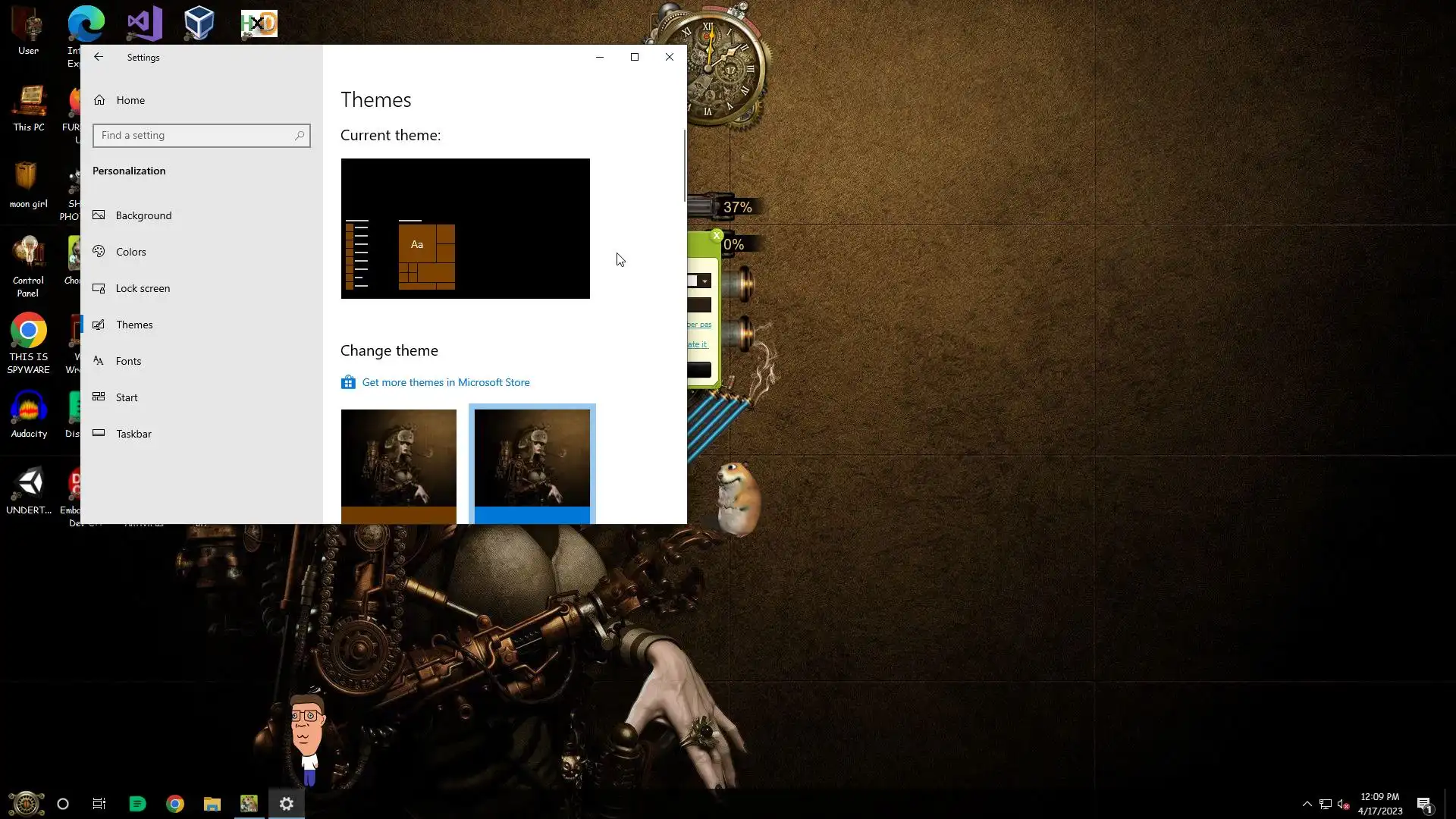This screenshot has height=819, width=1456.
Task: Expand the gadget's small dropdown arrow
Action: tap(705, 281)
